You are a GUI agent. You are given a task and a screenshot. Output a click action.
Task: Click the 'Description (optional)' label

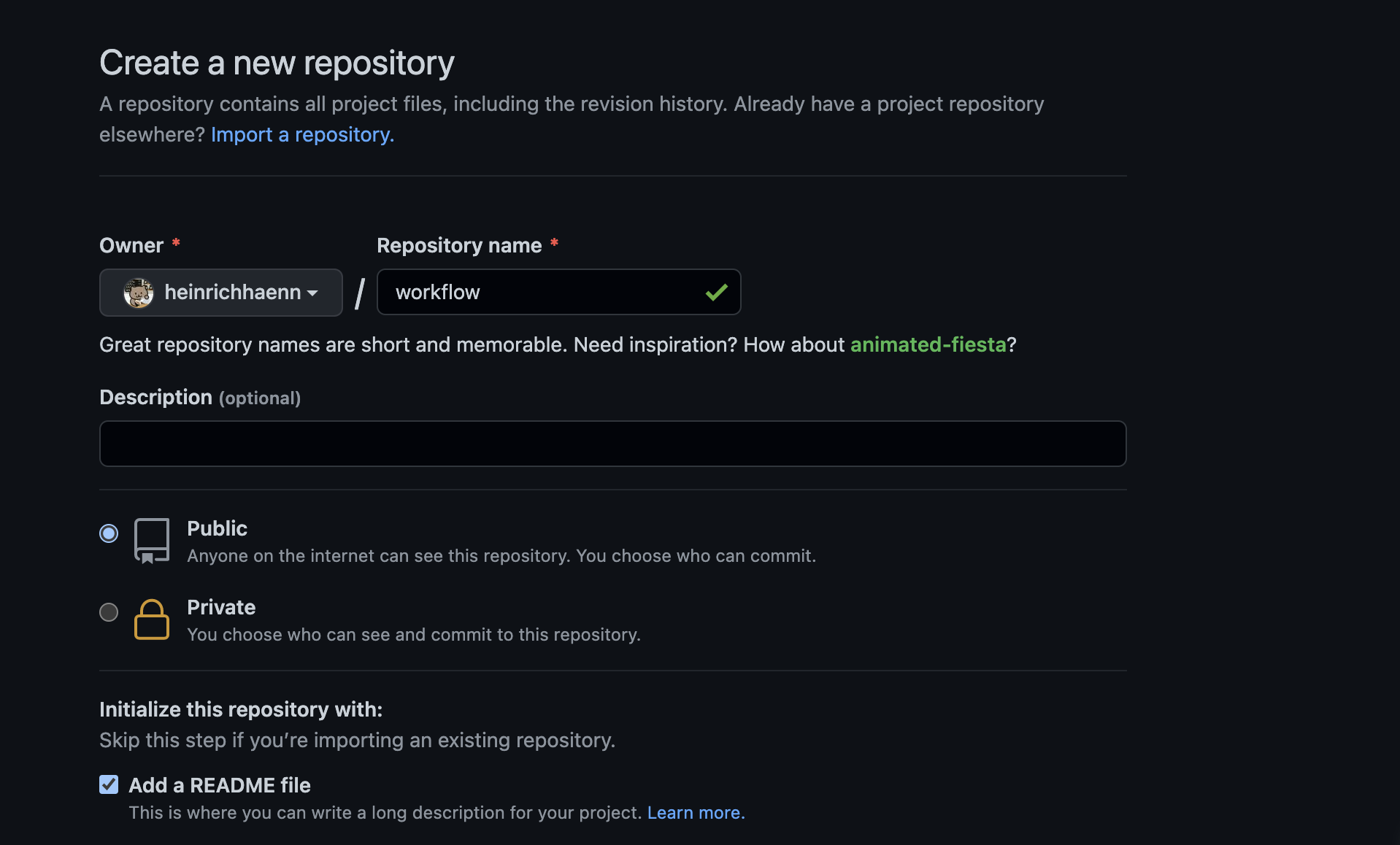click(x=200, y=398)
